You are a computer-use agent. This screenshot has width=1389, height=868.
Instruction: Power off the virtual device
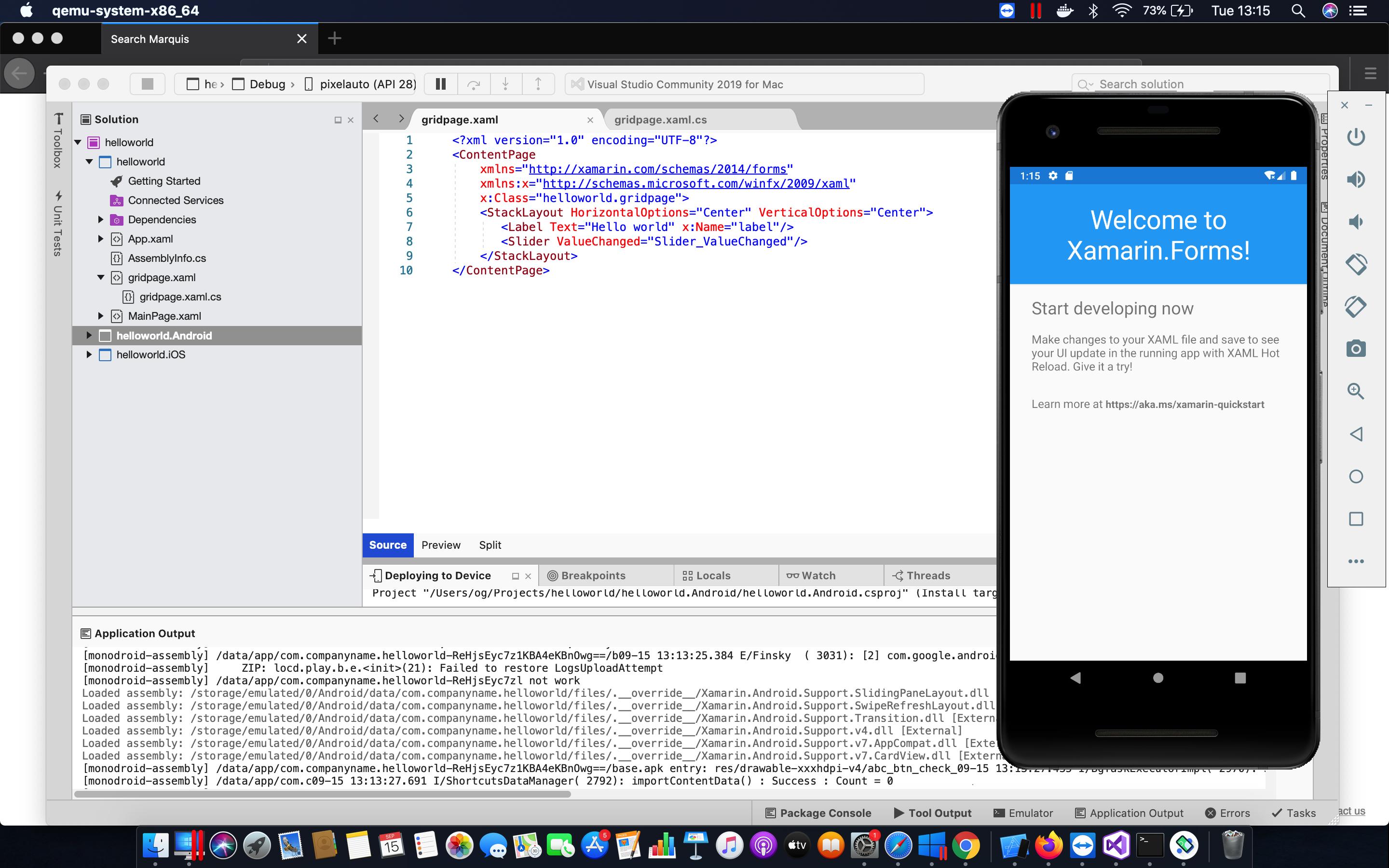pos(1356,136)
